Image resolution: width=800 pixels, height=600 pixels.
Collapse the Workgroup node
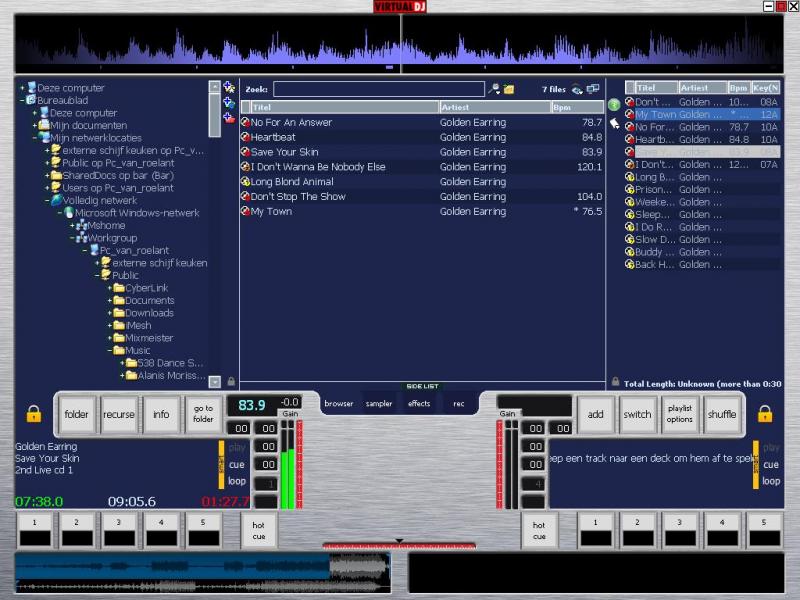(72, 238)
